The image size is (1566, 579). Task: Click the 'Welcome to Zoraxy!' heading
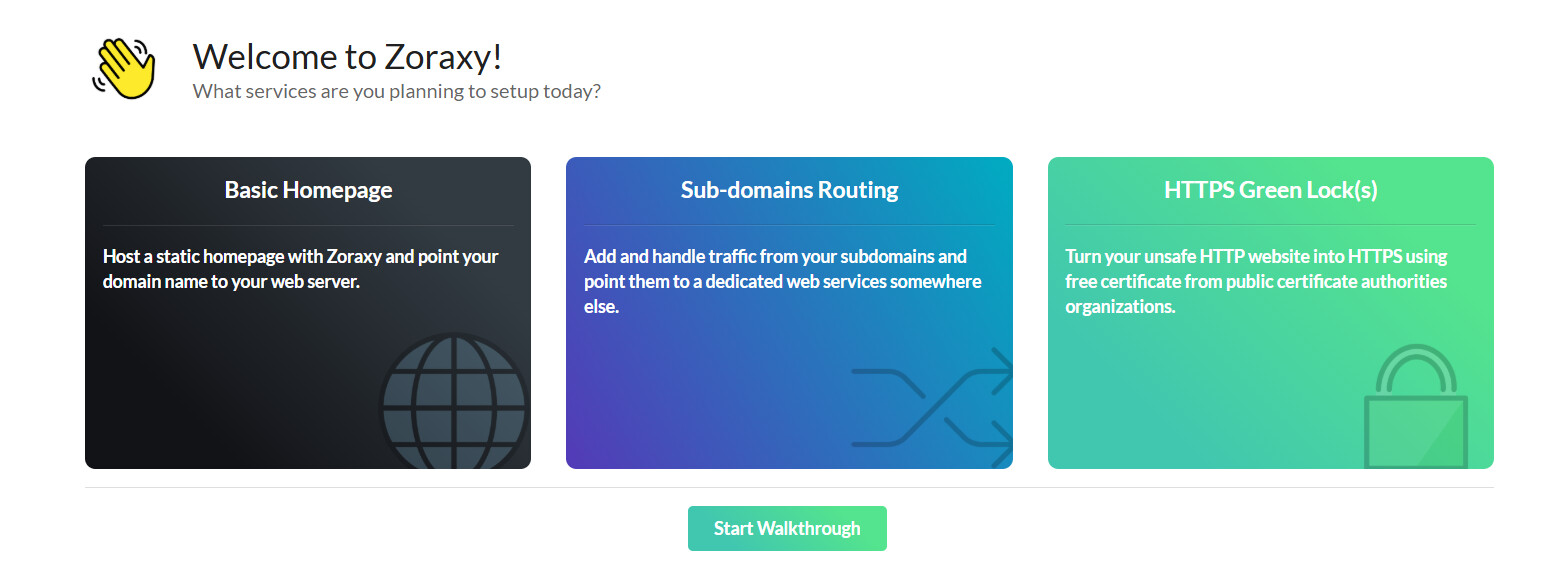point(347,57)
